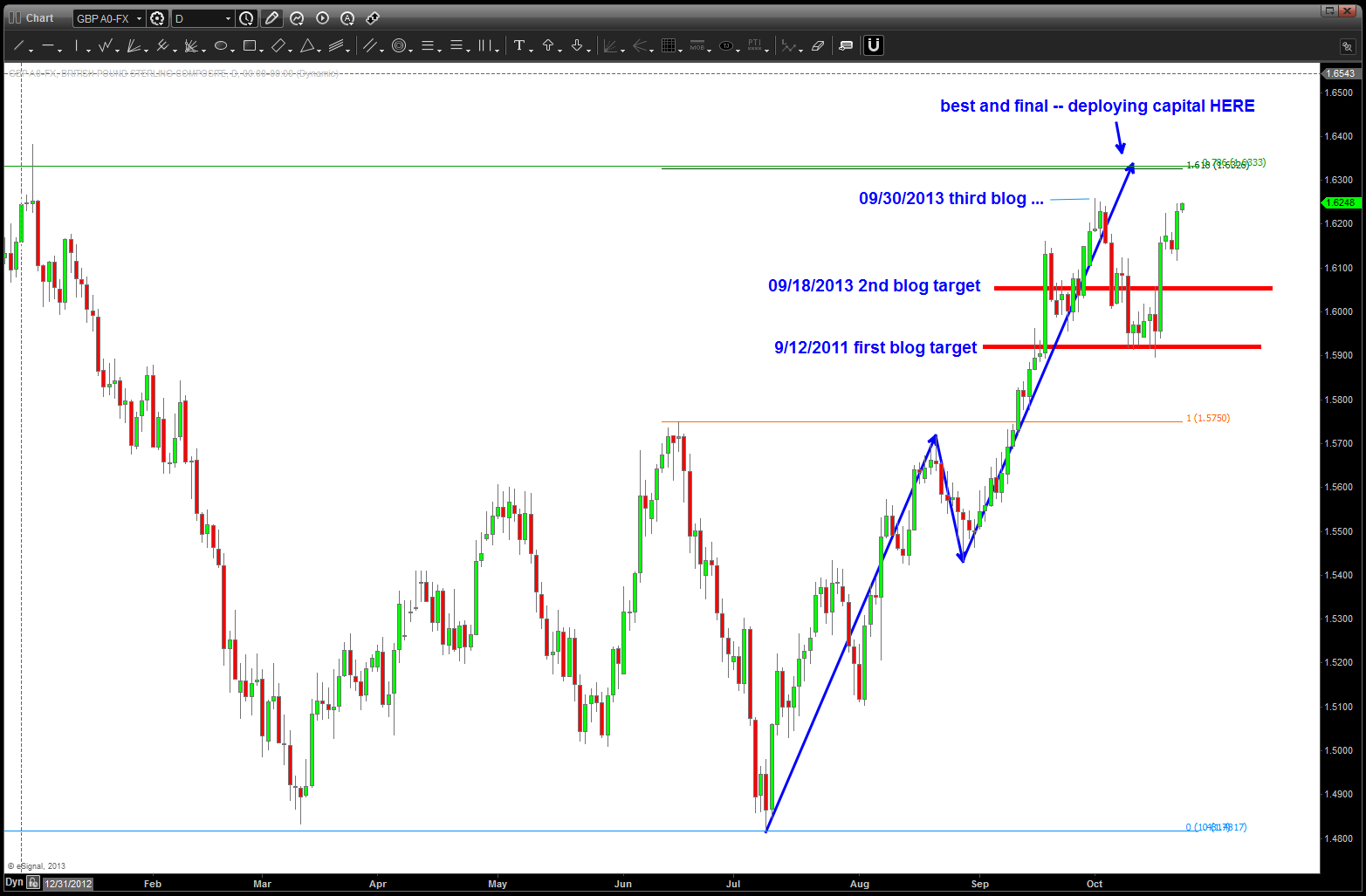Open the GBP A0-FX symbol dropdown
Viewport: 1366px width, 896px height.
click(x=139, y=18)
